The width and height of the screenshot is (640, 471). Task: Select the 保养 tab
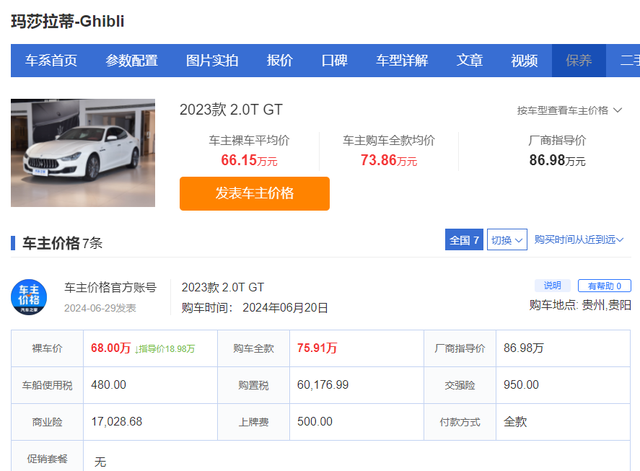pos(579,60)
